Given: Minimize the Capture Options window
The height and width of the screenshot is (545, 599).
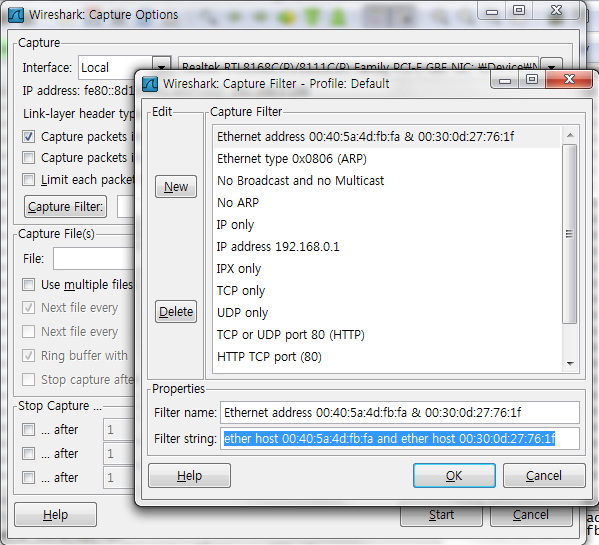Looking at the screenshot, I should pyautogui.click(x=492, y=10).
